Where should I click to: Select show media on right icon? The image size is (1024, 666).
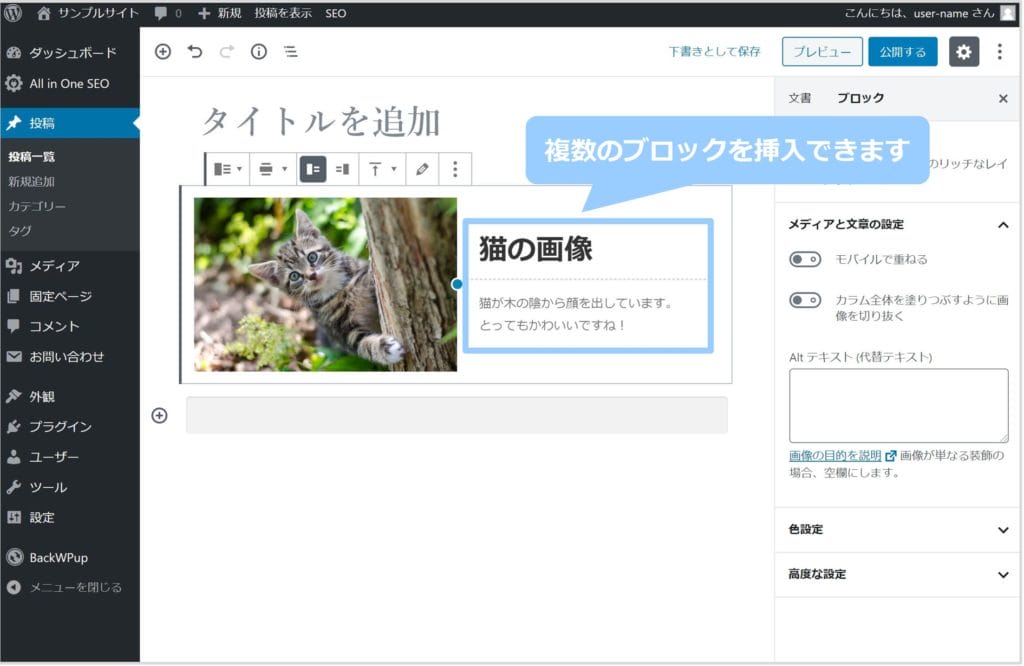tap(342, 169)
